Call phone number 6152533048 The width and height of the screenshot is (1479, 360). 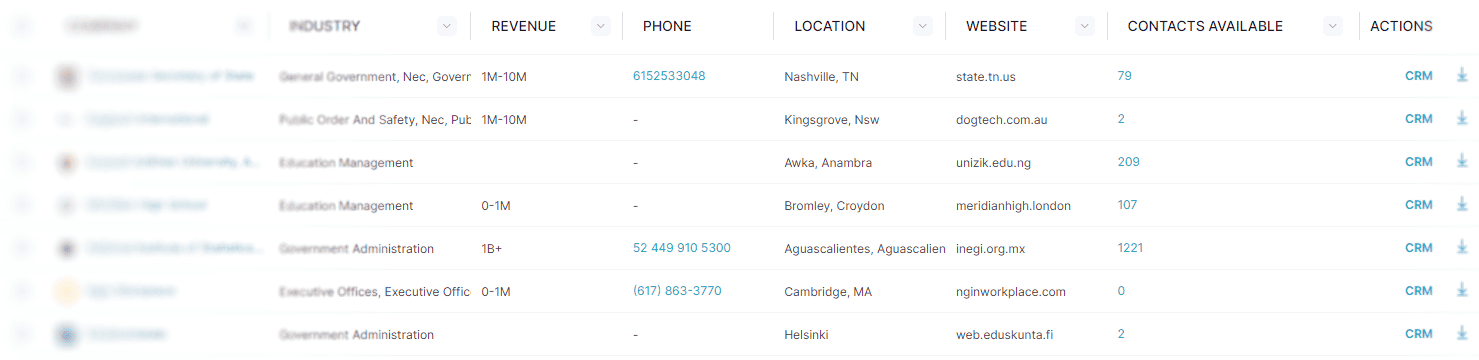tap(669, 76)
